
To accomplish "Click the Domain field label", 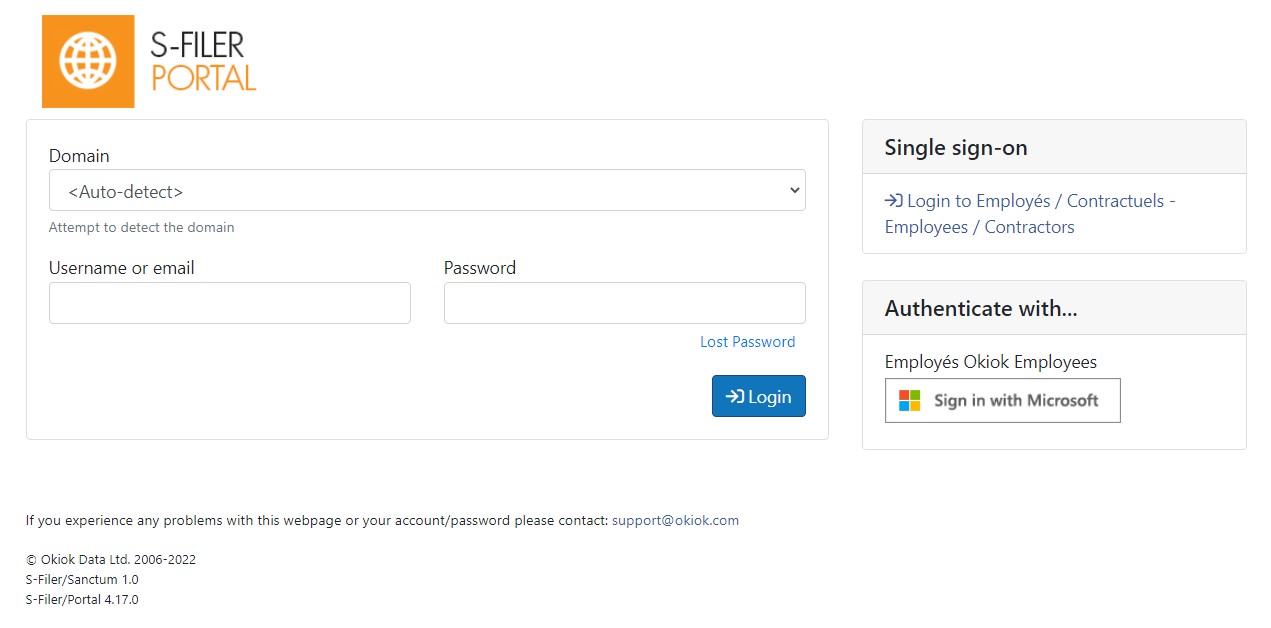I will (x=79, y=156).
